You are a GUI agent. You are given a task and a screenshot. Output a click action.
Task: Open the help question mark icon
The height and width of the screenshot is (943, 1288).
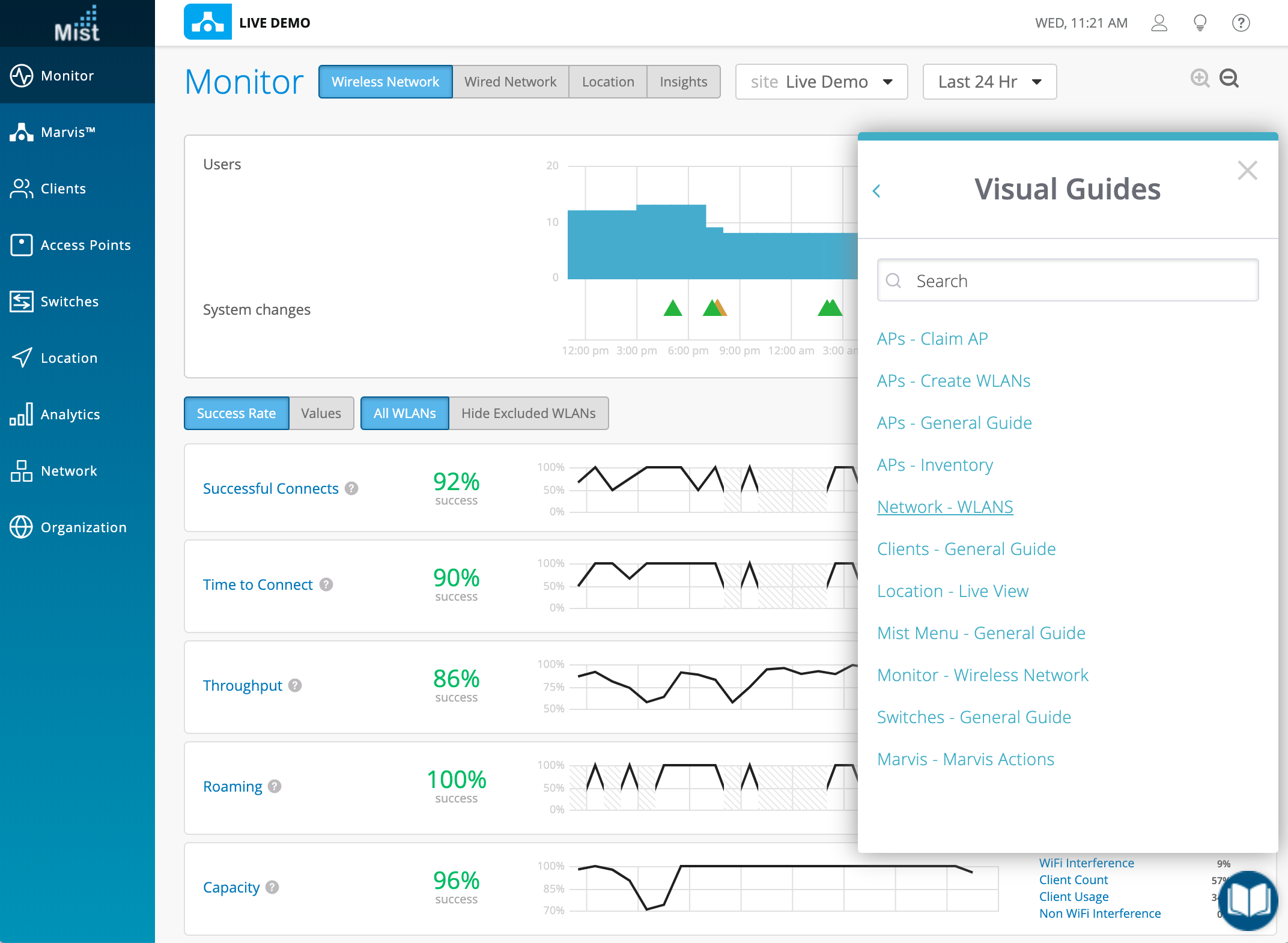pos(1241,23)
